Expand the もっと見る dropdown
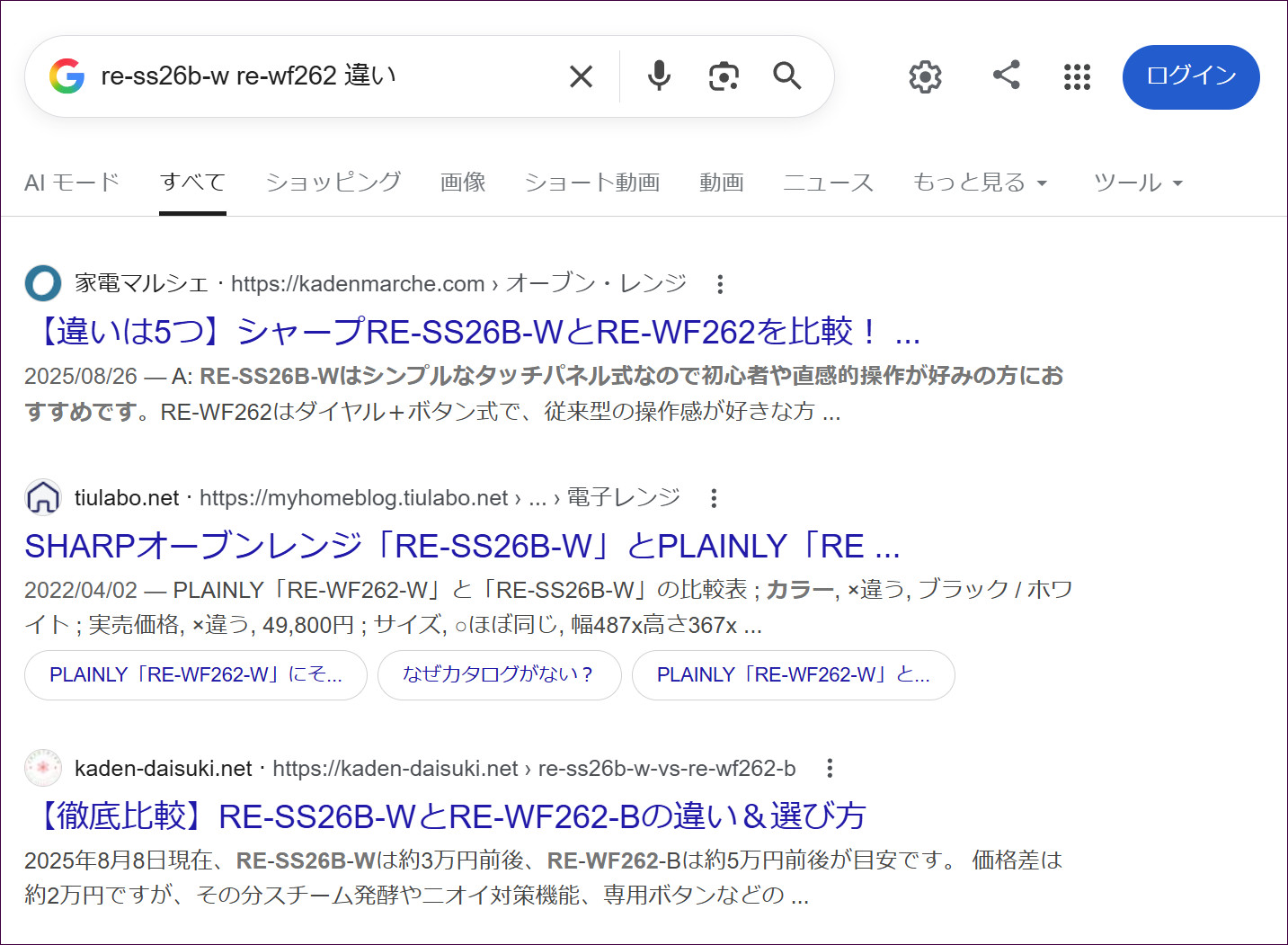The image size is (1288, 945). point(981,183)
